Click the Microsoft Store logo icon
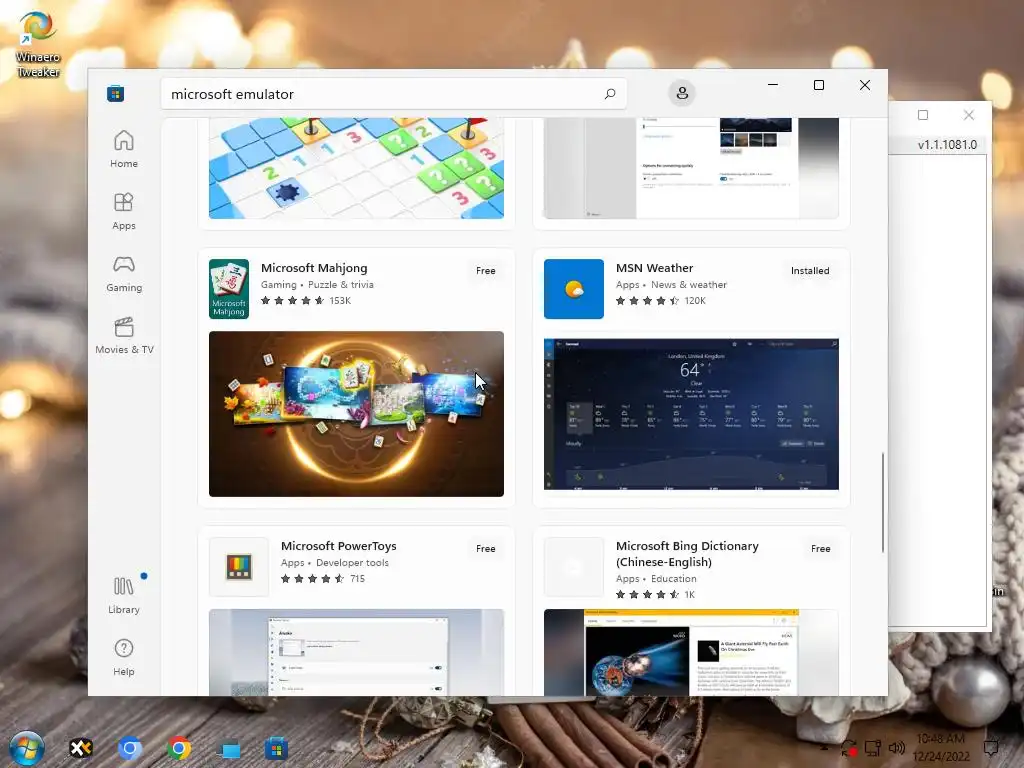This screenshot has height=768, width=1024. 116,93
